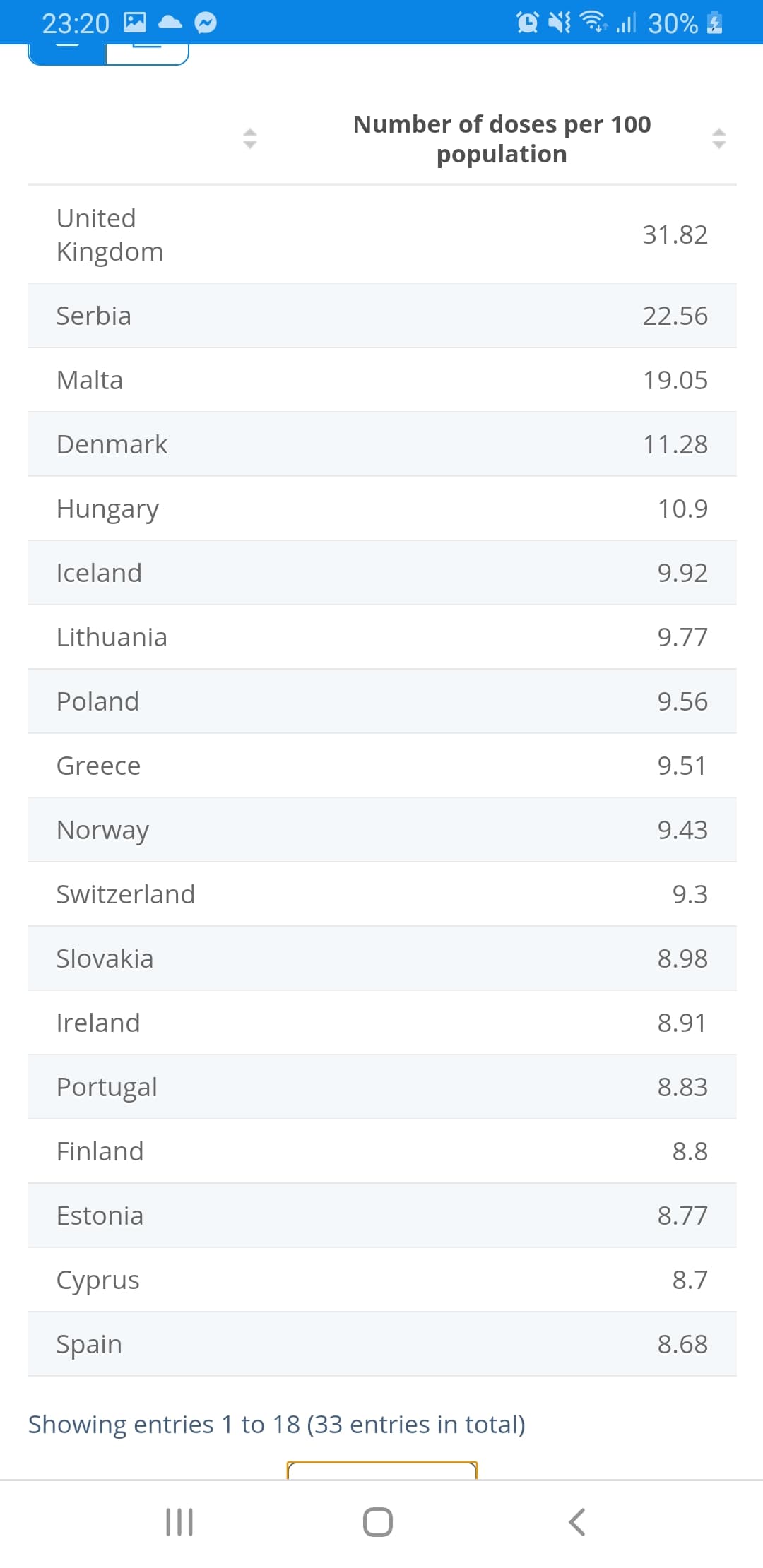This screenshot has width=763, height=1568.
Task: Click the 'Number of doses per 100 population' header
Action: 502,139
